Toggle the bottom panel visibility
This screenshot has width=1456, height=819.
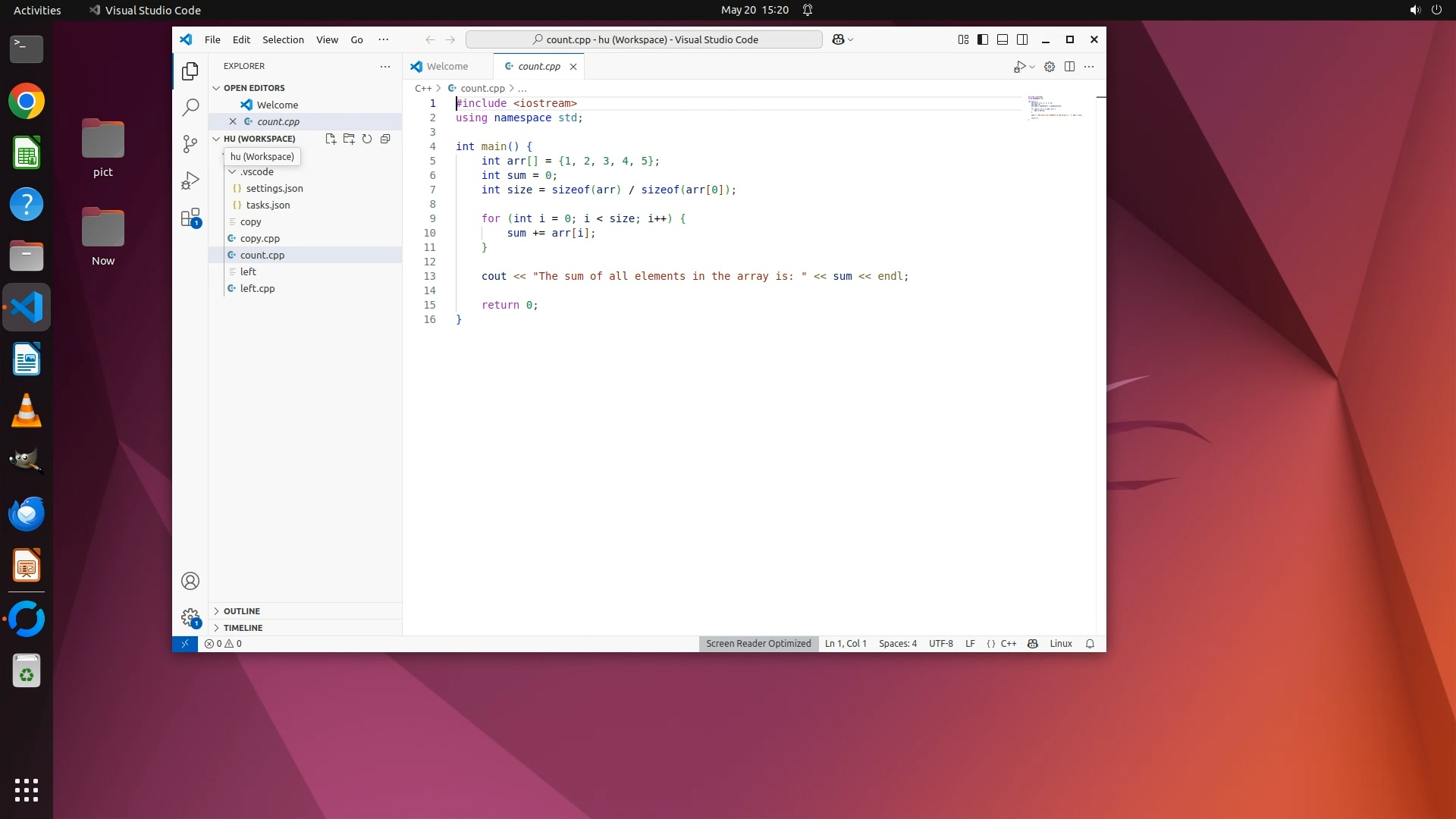click(1003, 39)
